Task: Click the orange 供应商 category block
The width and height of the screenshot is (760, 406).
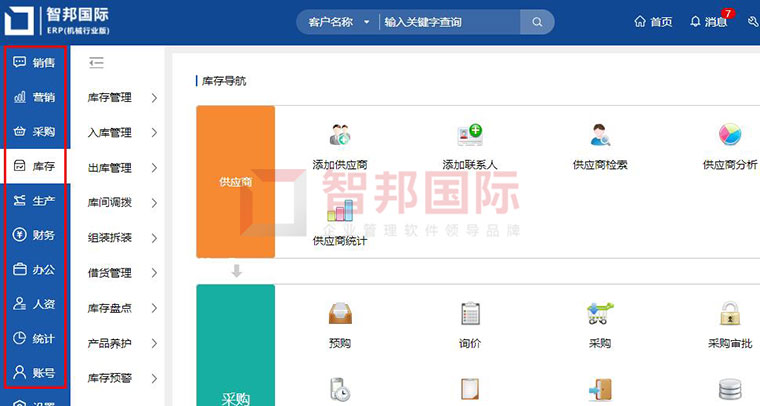Action: coord(236,182)
